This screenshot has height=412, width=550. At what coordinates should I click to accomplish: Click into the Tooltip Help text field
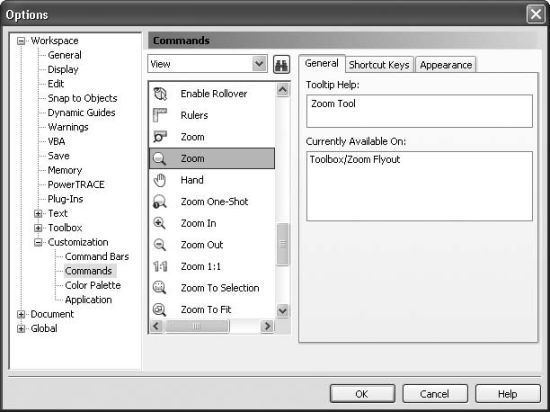point(420,111)
